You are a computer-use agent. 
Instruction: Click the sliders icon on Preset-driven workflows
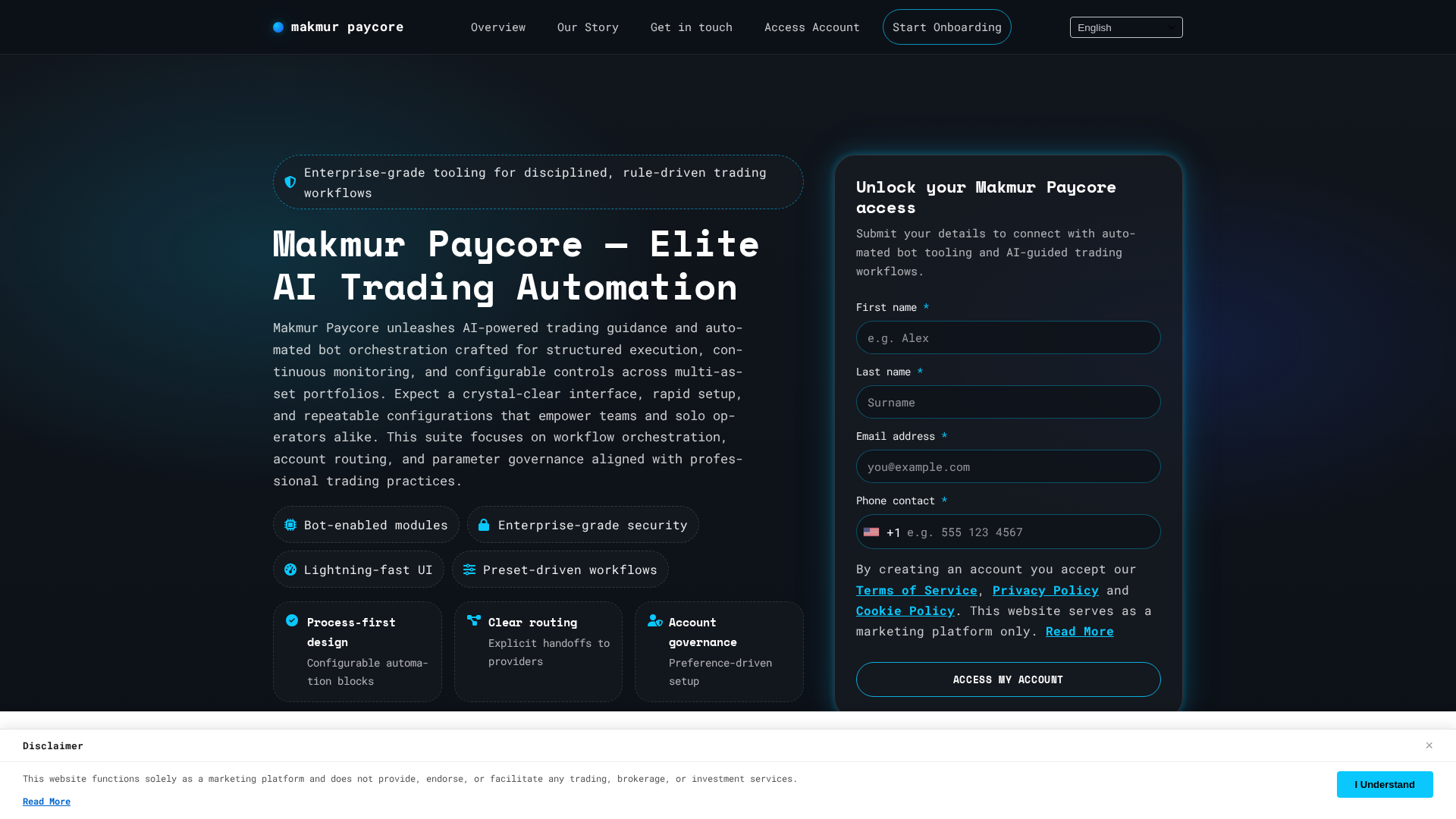[469, 570]
